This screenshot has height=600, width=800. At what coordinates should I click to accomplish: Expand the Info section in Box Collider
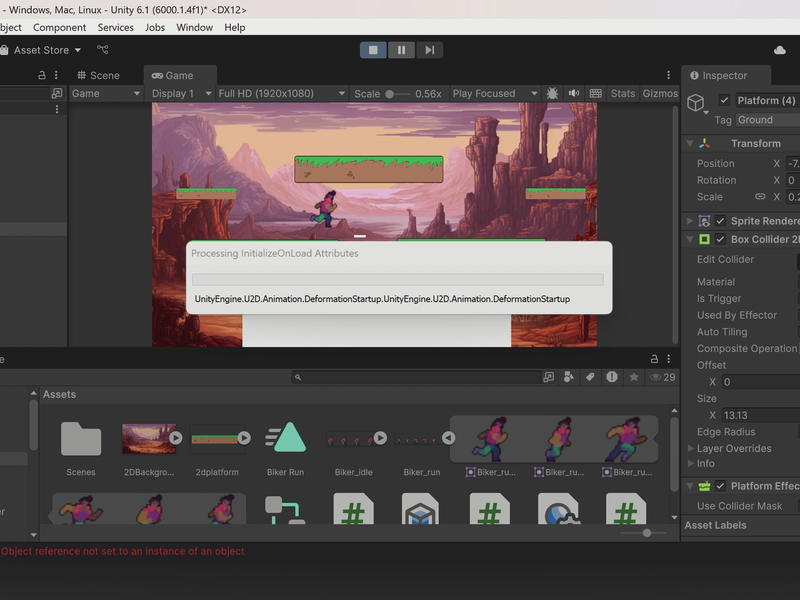tap(690, 463)
